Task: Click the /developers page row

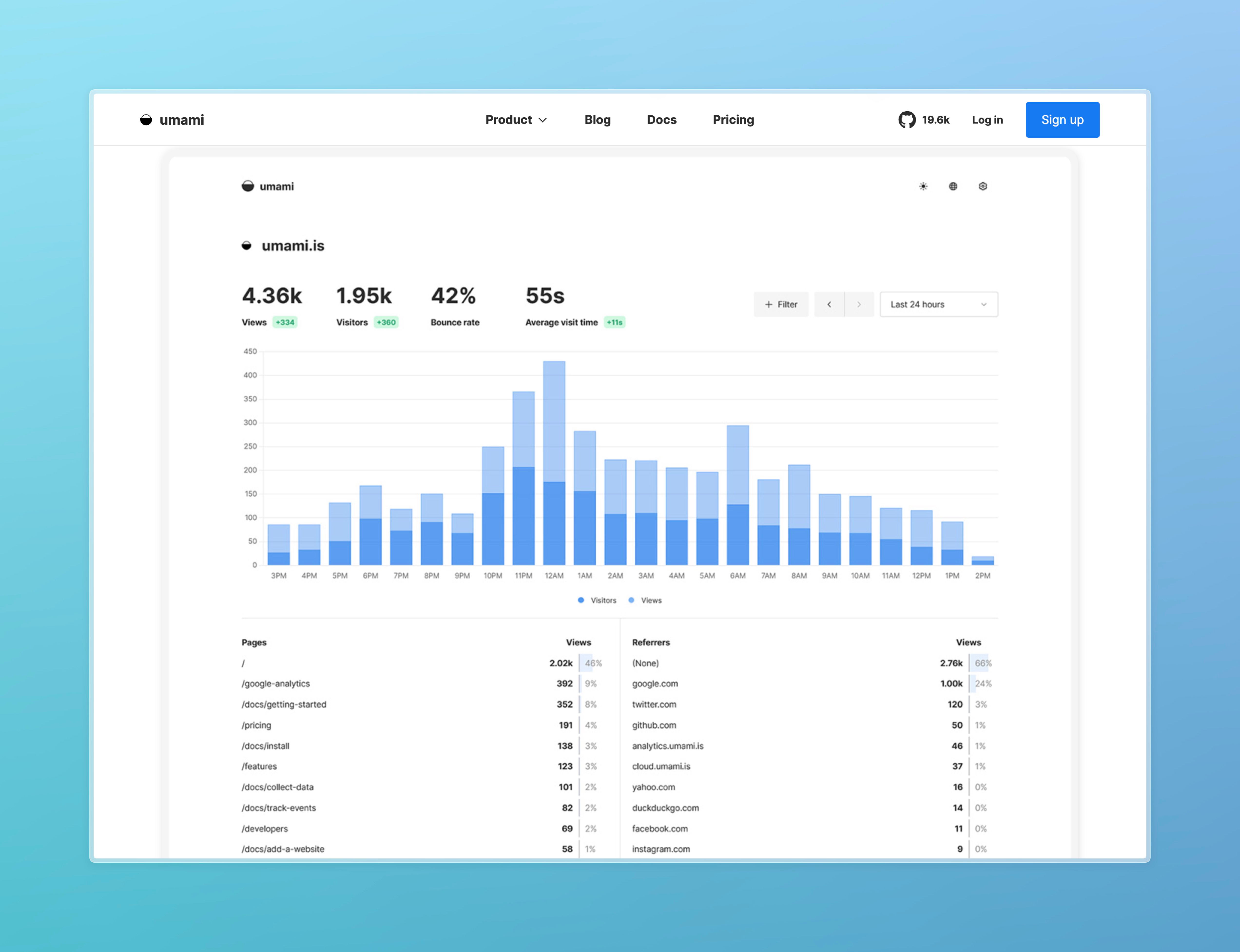Action: pyautogui.click(x=422, y=828)
